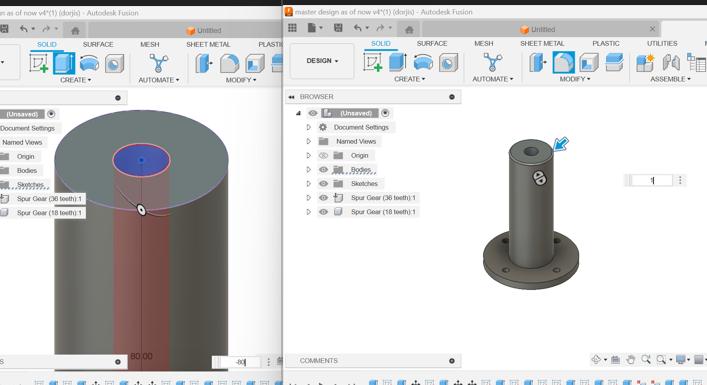
Task: Toggle visibility of the Sketches folder
Action: [323, 183]
